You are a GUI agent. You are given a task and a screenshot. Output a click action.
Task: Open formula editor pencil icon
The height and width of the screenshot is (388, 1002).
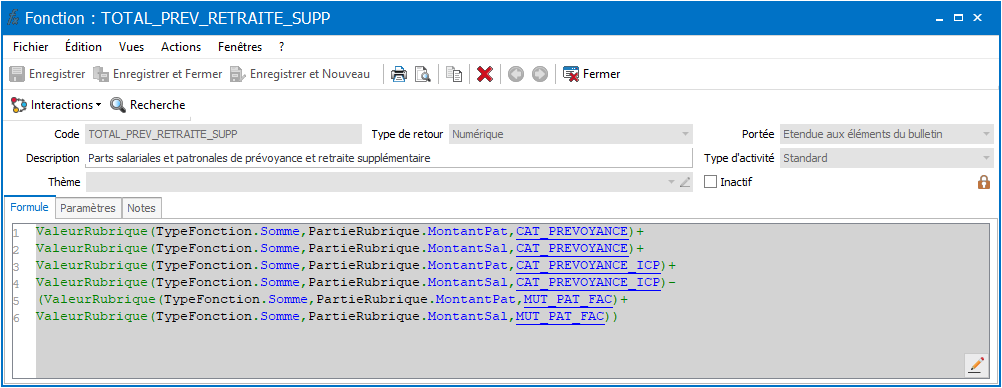point(975,364)
